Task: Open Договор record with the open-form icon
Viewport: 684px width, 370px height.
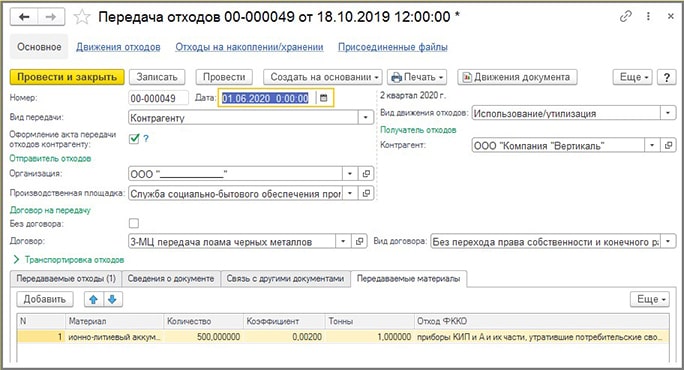Action: (x=359, y=241)
